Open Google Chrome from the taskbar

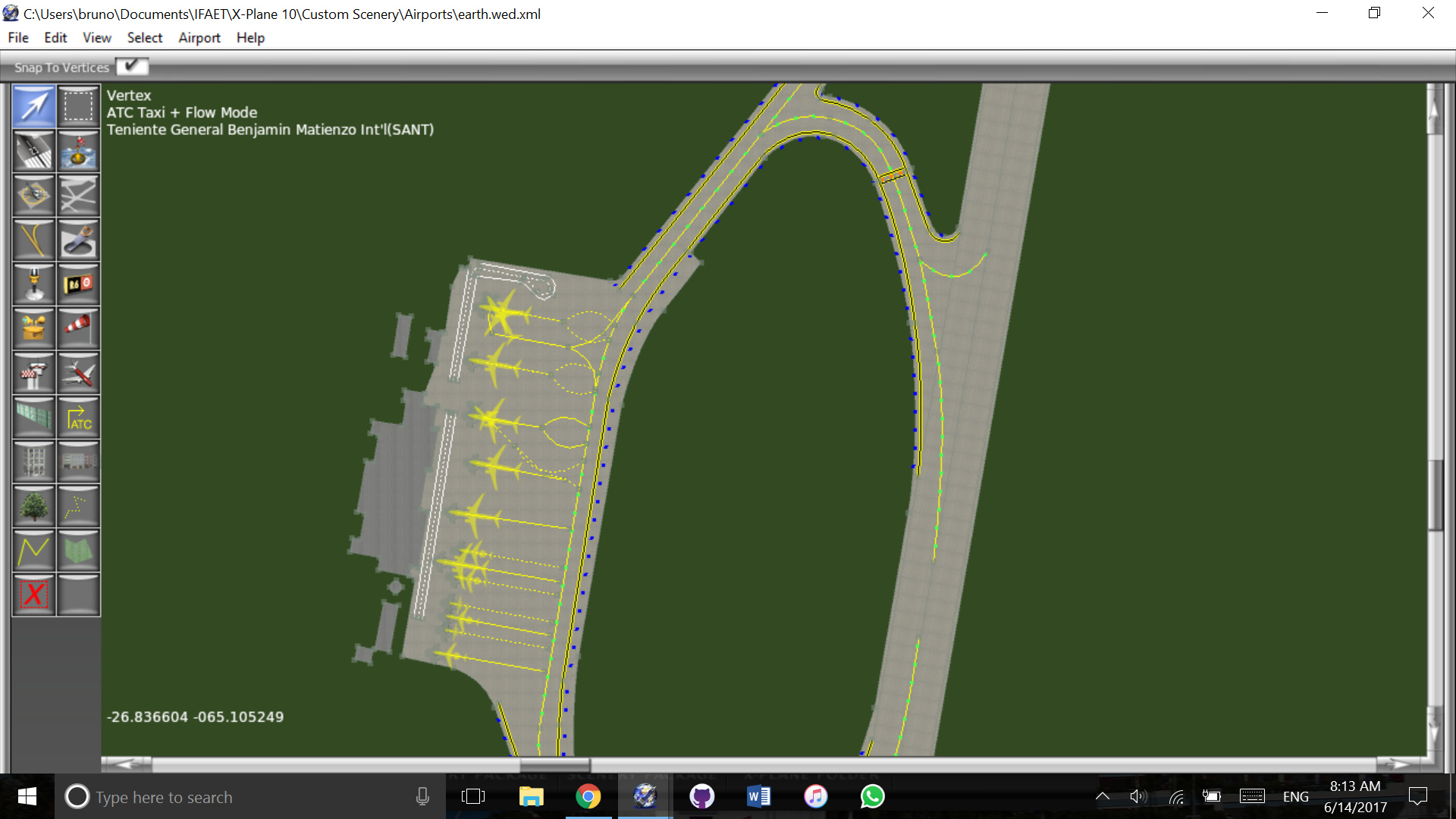[x=588, y=796]
